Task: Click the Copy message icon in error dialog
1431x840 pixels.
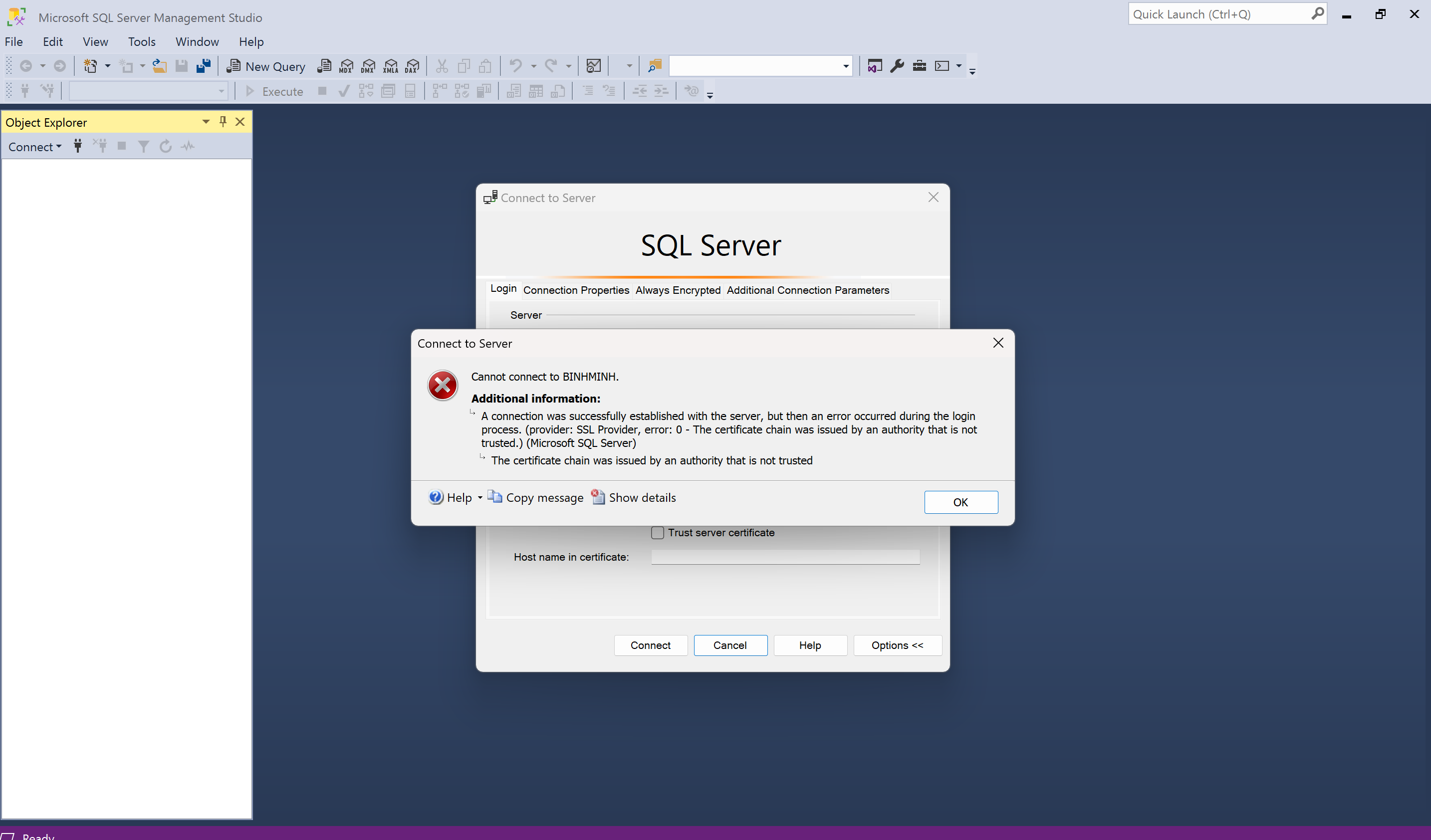Action: pos(494,497)
